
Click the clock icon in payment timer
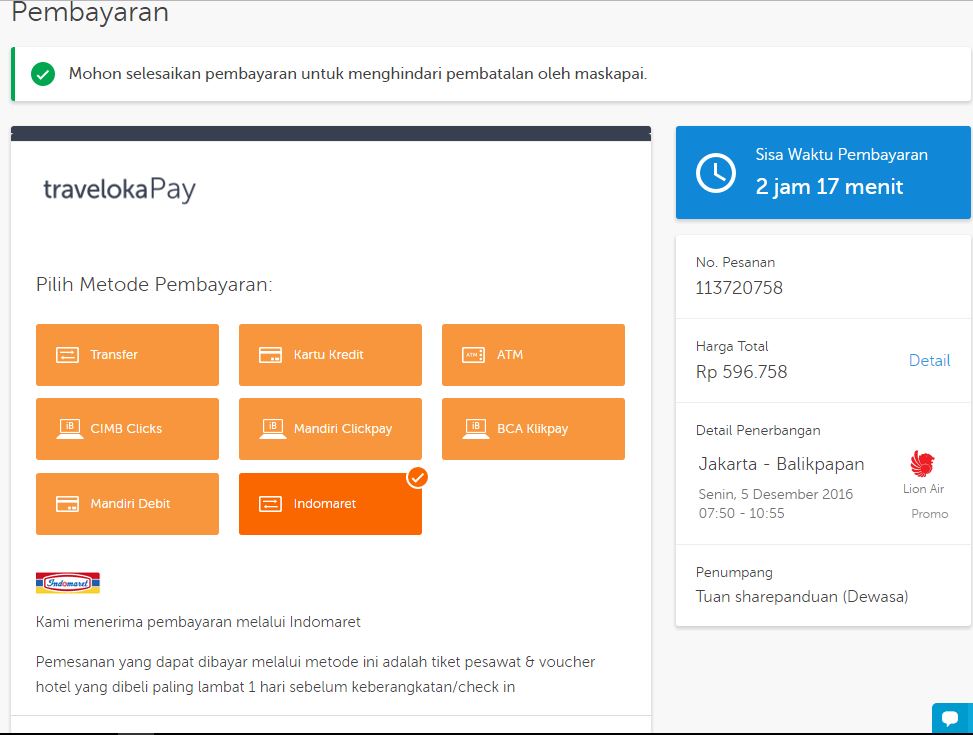pyautogui.click(x=715, y=173)
